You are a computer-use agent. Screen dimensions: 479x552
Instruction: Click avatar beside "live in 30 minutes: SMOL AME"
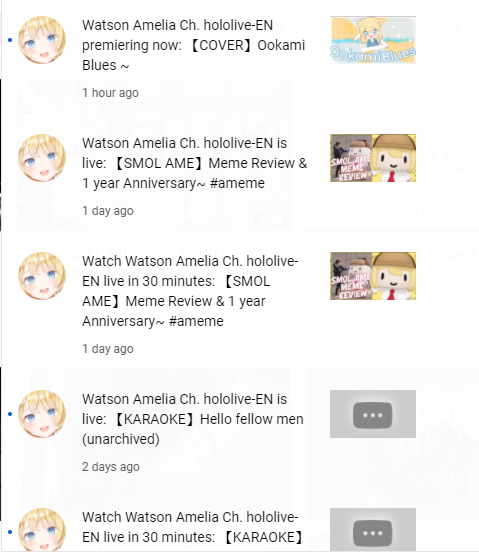coord(42,276)
